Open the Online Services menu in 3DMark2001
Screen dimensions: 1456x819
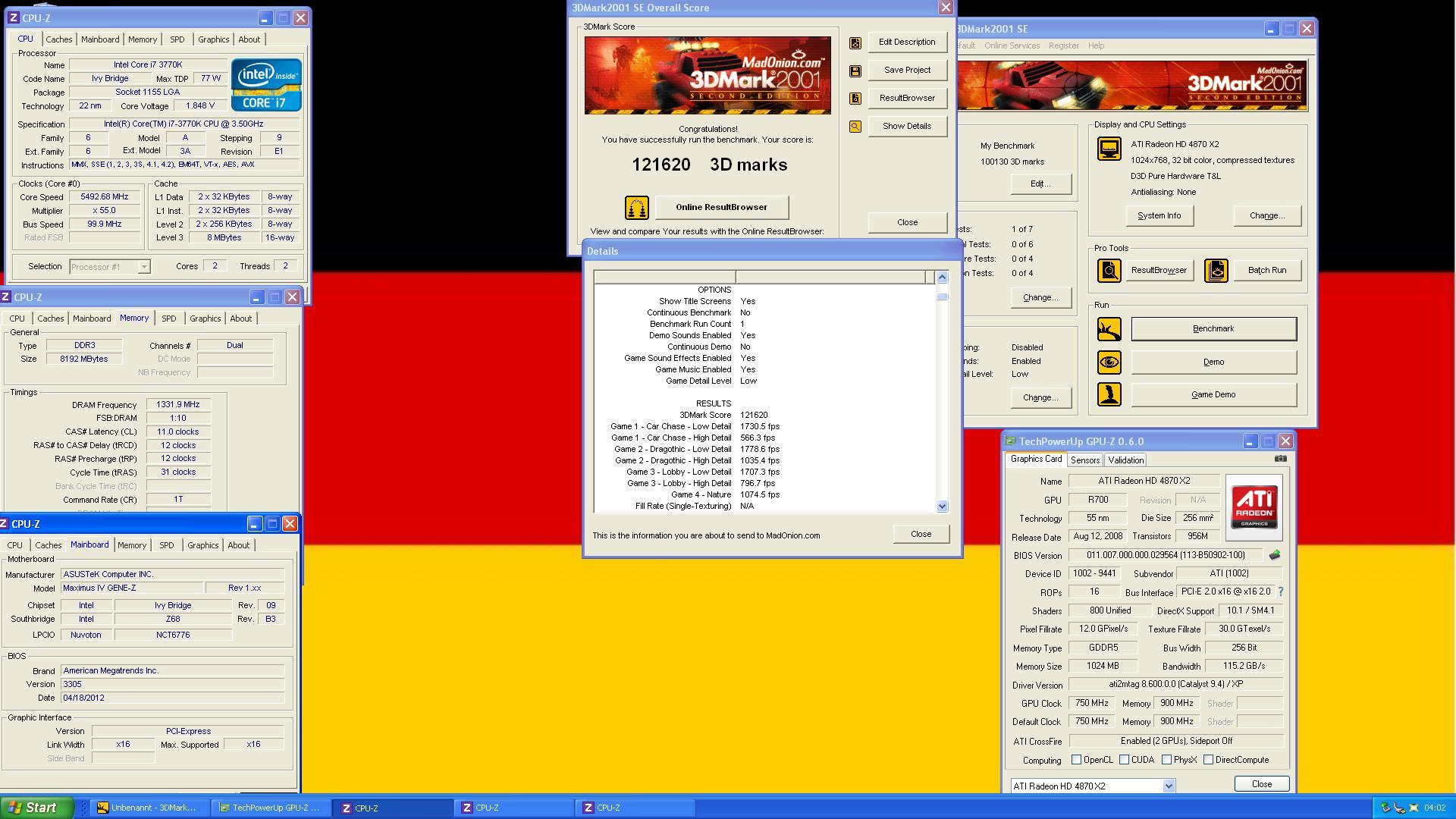tap(1012, 45)
